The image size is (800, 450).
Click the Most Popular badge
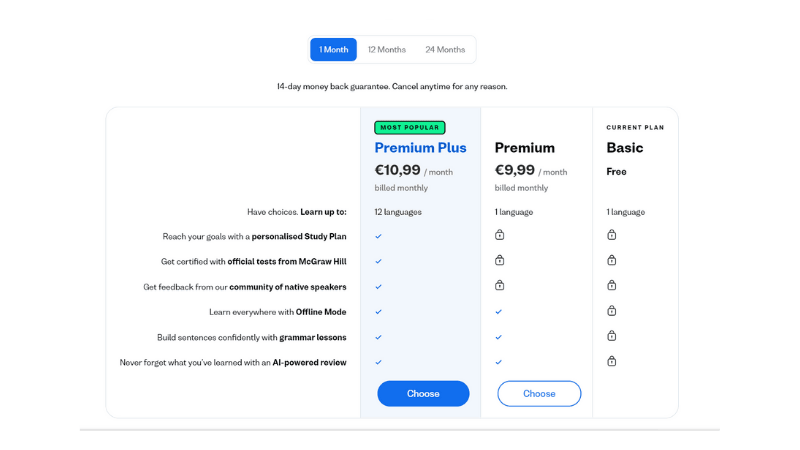pyautogui.click(x=410, y=128)
